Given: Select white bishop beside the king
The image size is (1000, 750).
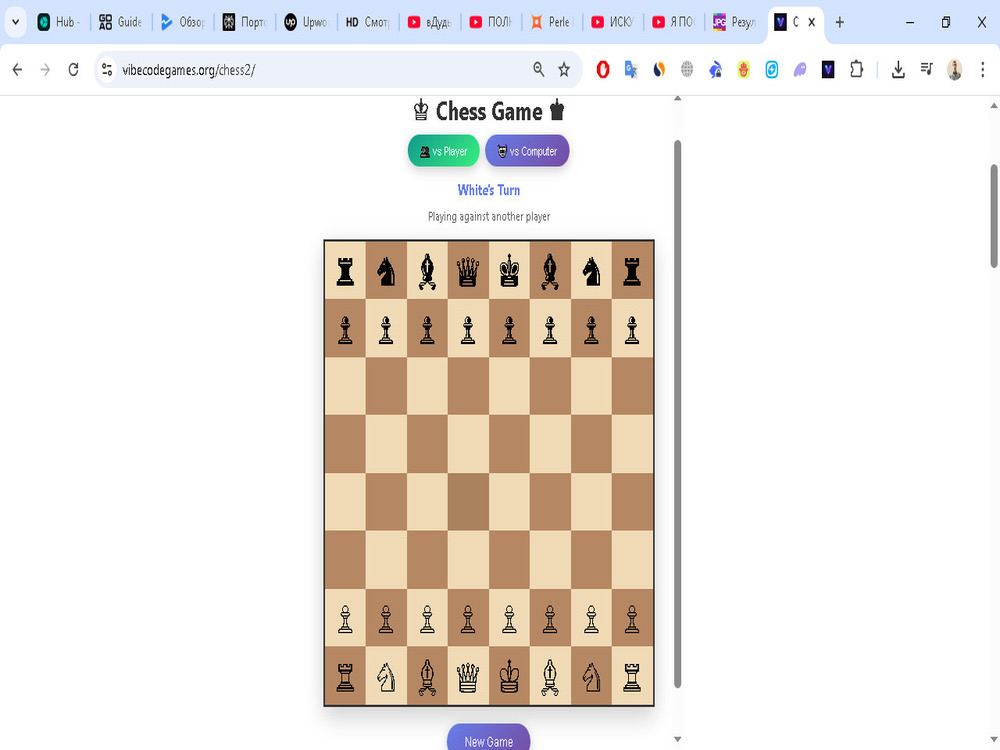Looking at the screenshot, I should (x=550, y=677).
